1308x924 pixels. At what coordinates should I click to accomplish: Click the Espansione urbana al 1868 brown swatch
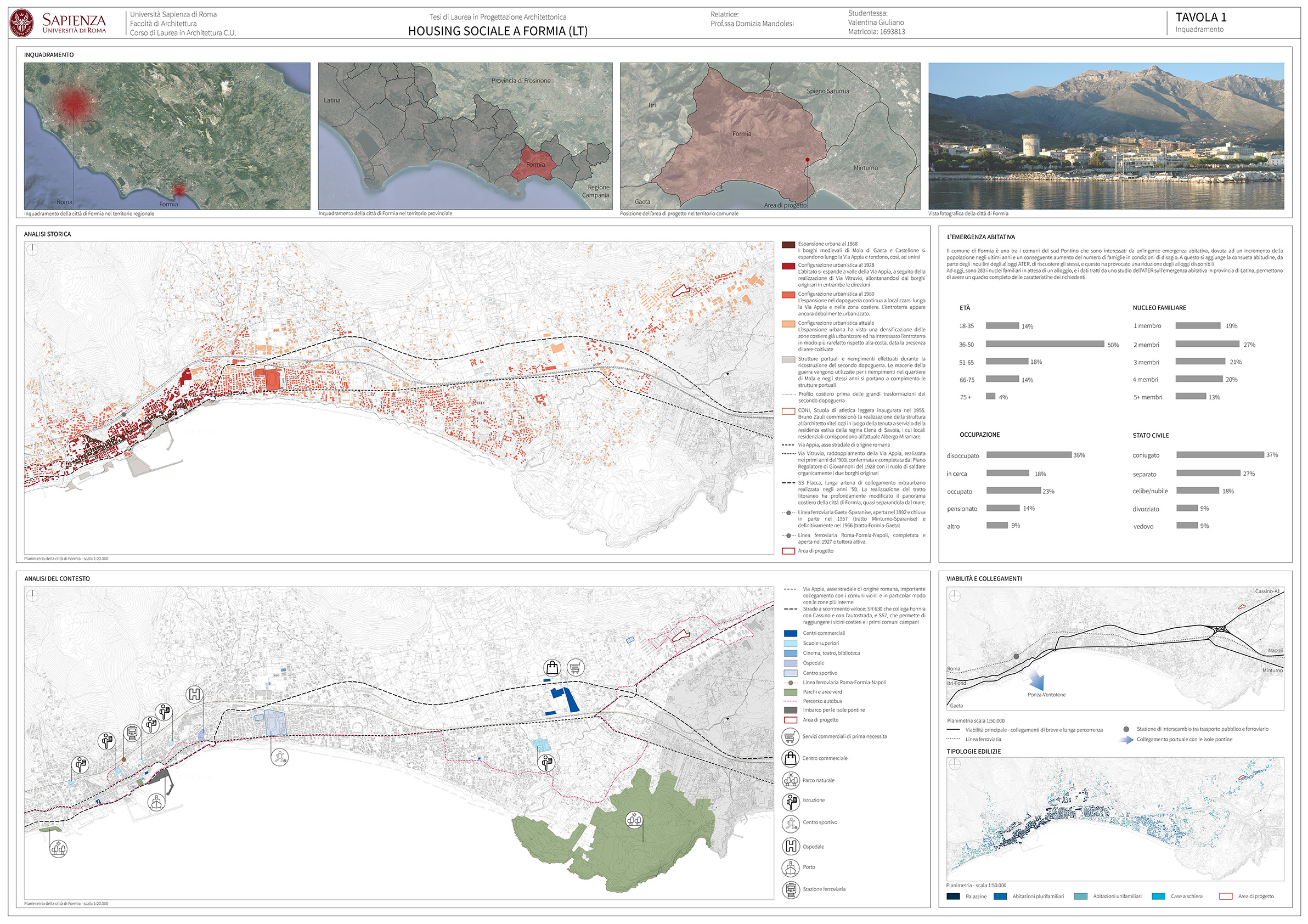tap(788, 244)
